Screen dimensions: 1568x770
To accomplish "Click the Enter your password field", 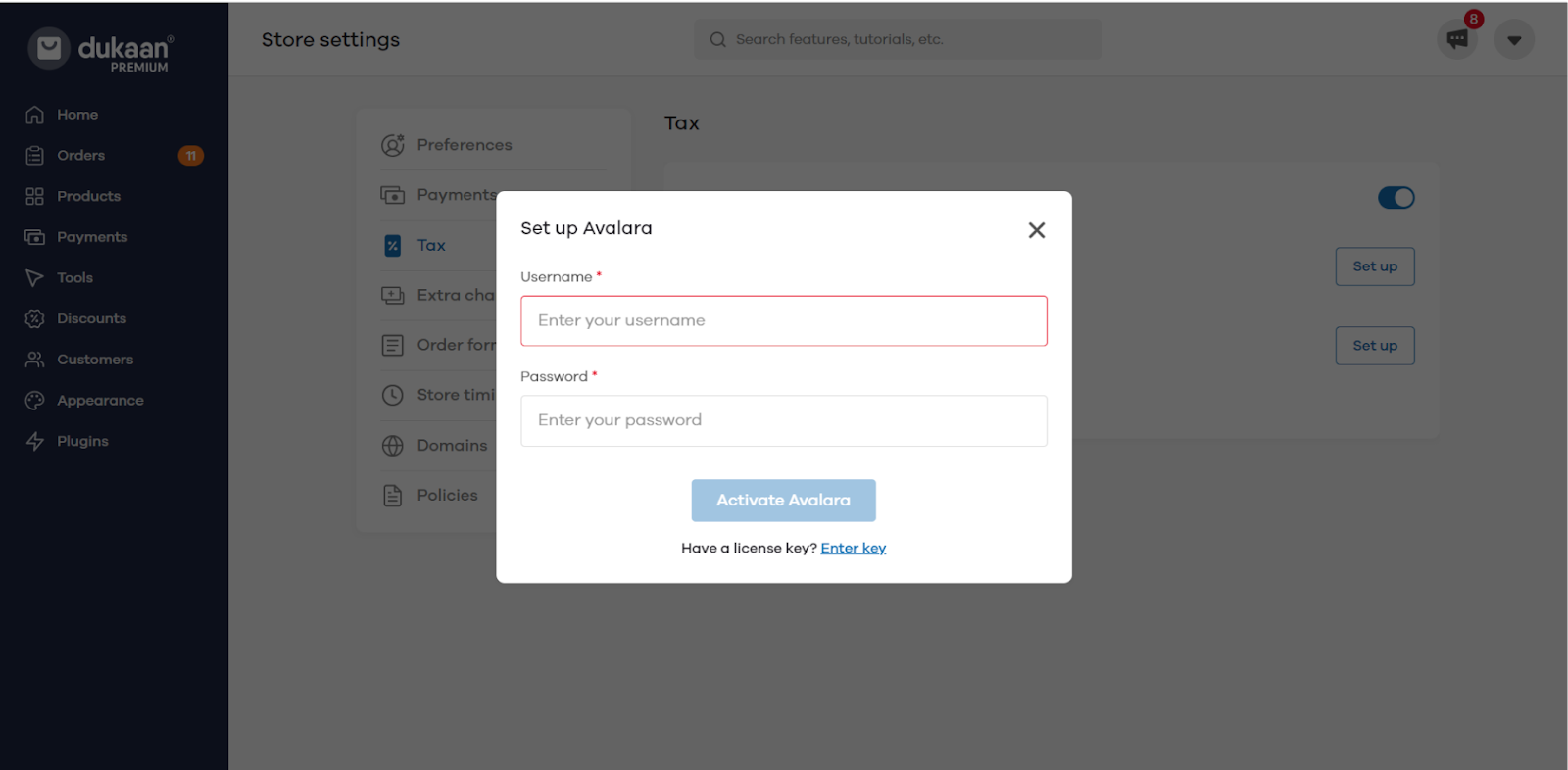I will 784,420.
